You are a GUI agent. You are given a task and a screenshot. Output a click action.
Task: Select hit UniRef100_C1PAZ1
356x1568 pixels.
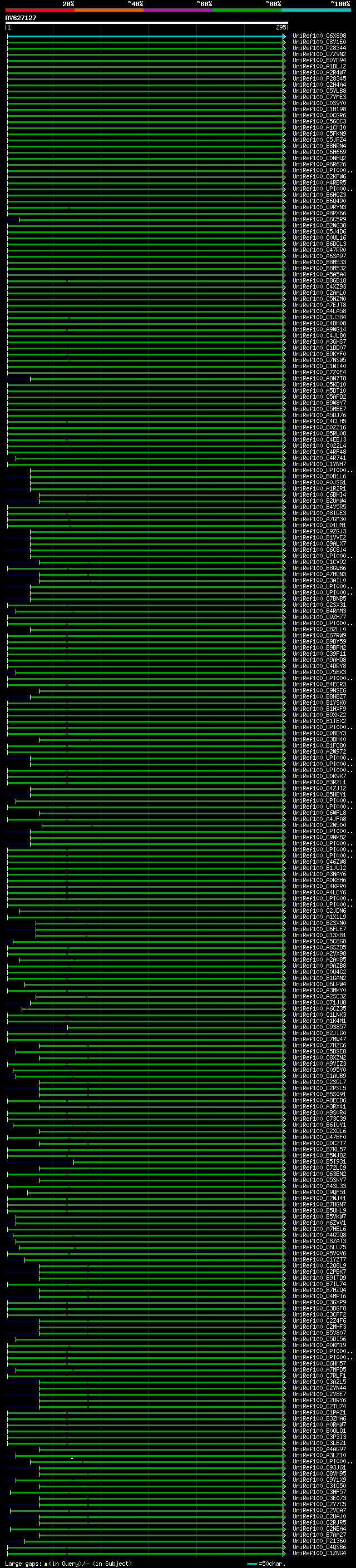pos(319,1412)
